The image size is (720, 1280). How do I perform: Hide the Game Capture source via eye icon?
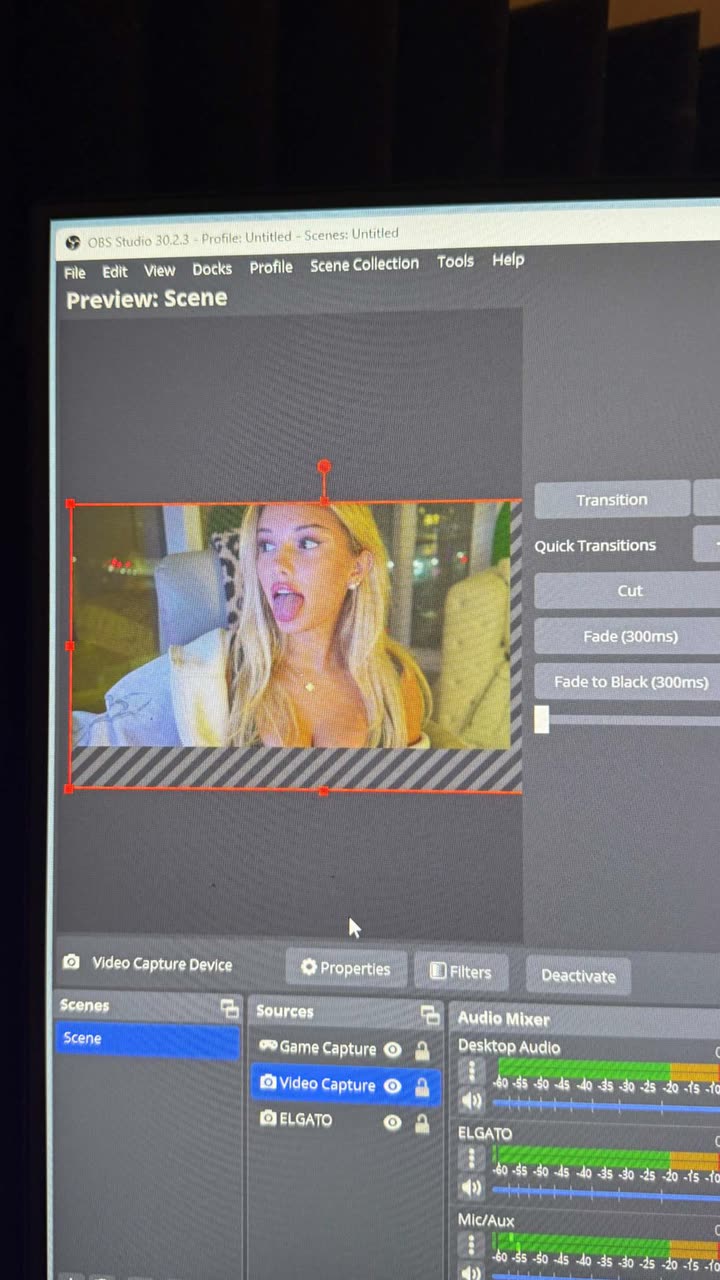[393, 1049]
